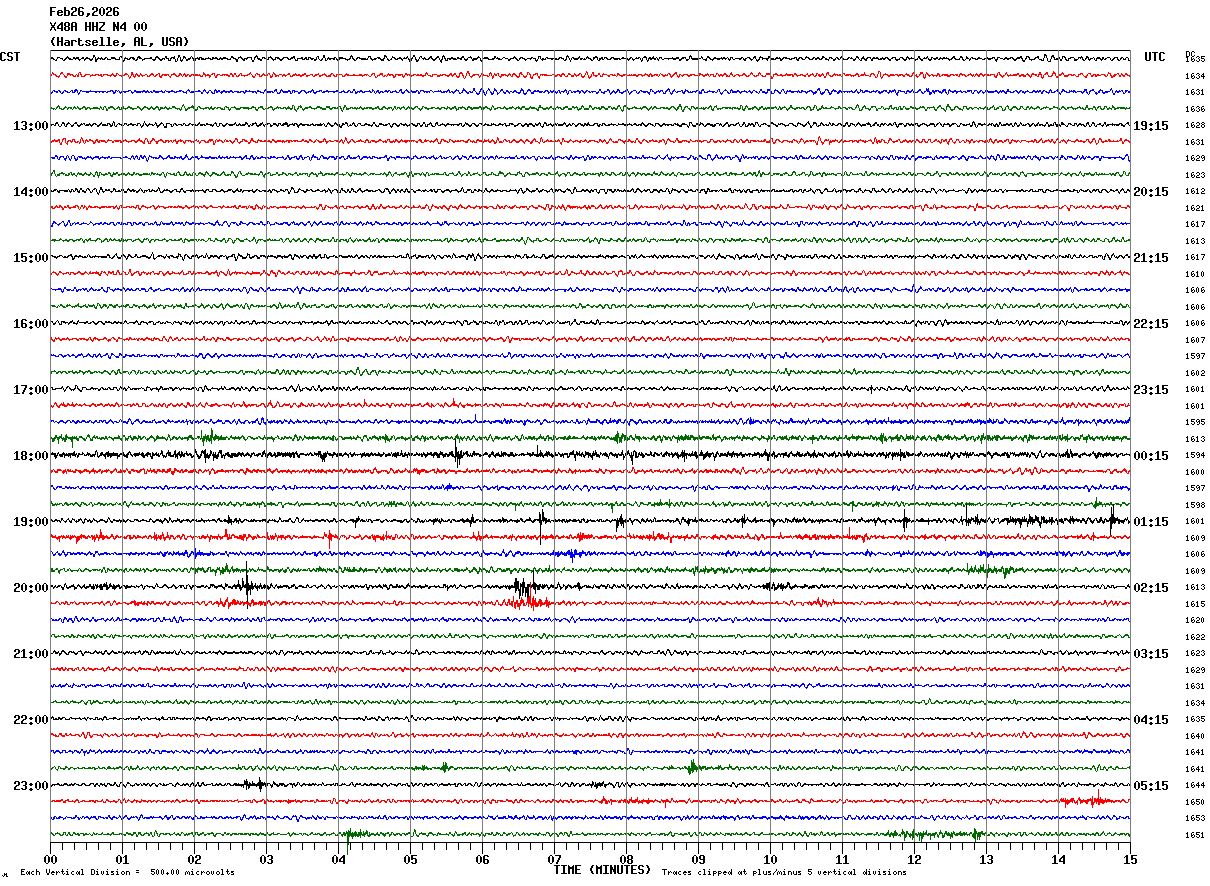Screen dimensions: 1210x886
Task: Click the DC offset value 1612
Action: point(1194,192)
